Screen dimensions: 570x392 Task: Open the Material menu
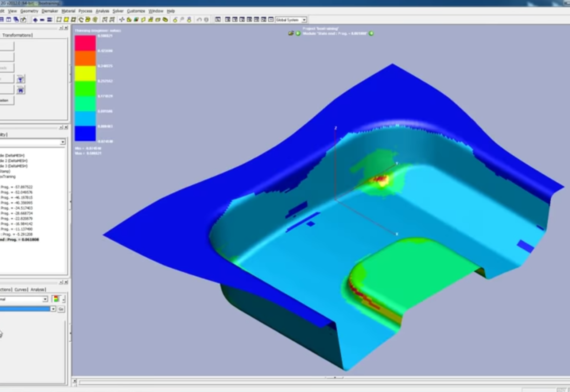(68, 11)
